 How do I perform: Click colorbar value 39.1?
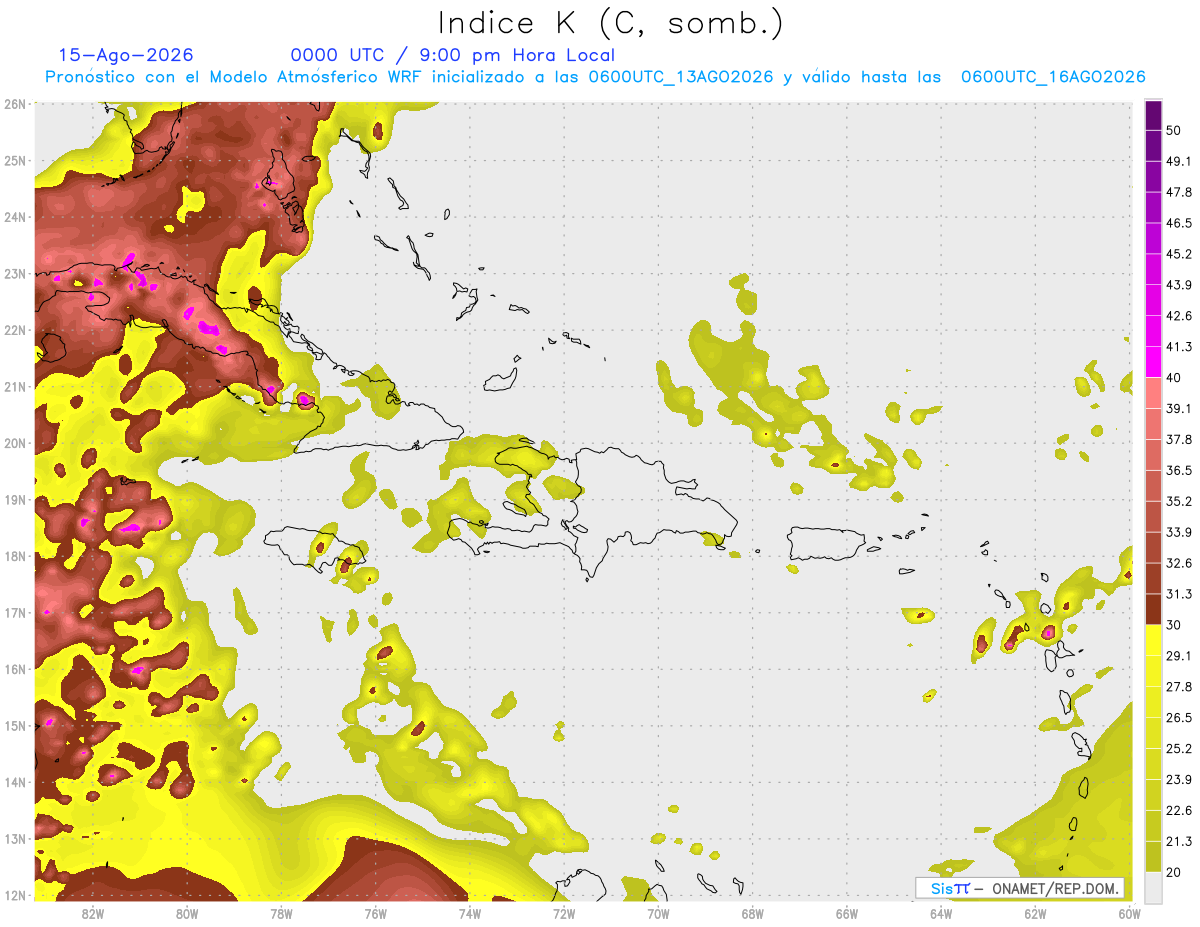click(1178, 409)
